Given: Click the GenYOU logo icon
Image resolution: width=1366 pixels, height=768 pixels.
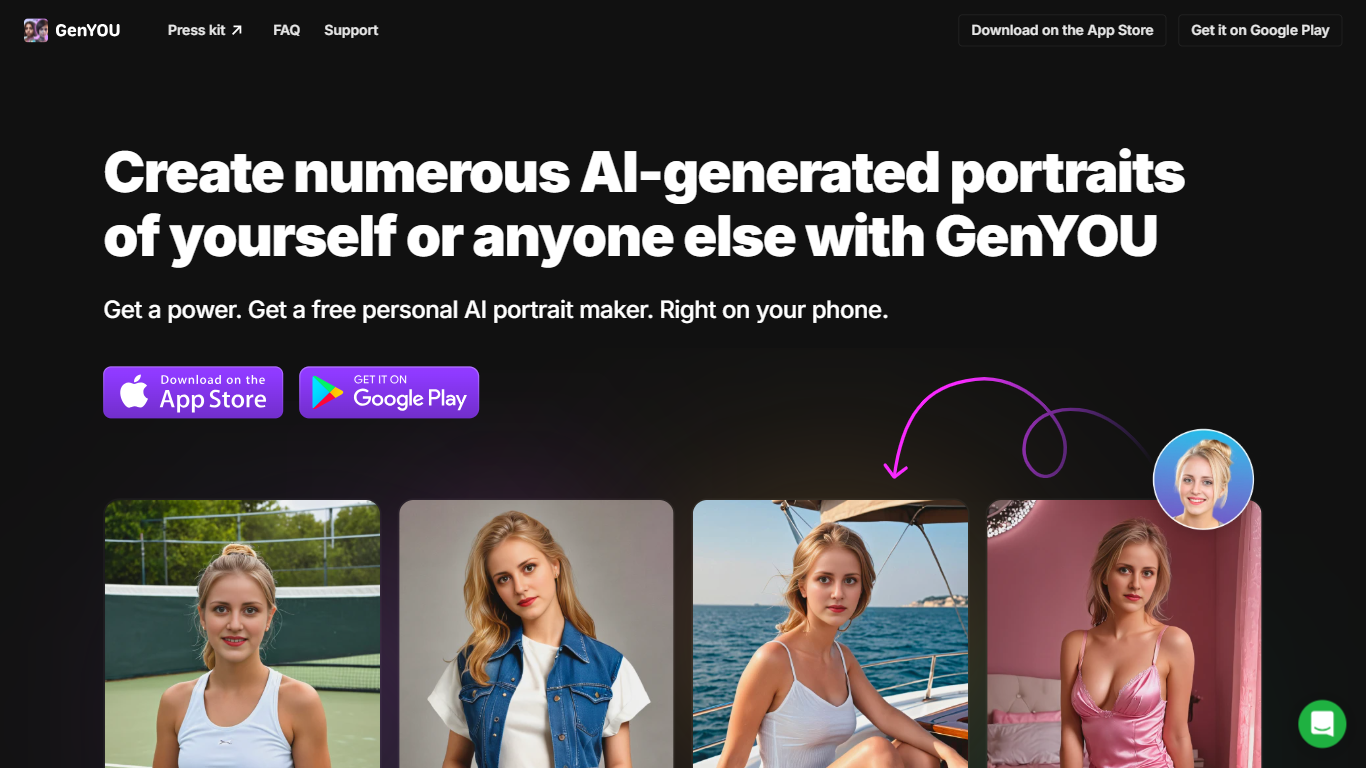Looking at the screenshot, I should [36, 30].
